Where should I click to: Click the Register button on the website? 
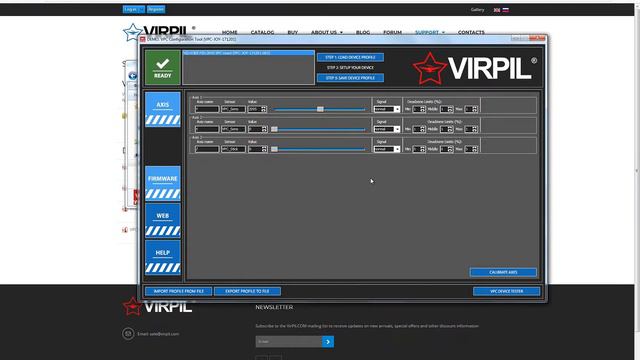156,9
